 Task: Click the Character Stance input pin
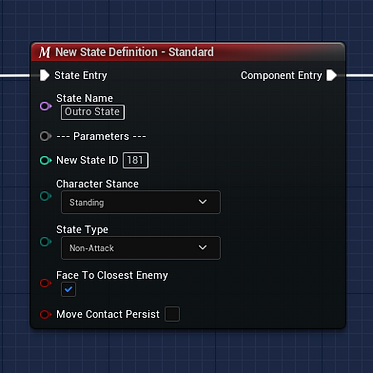click(x=45, y=196)
